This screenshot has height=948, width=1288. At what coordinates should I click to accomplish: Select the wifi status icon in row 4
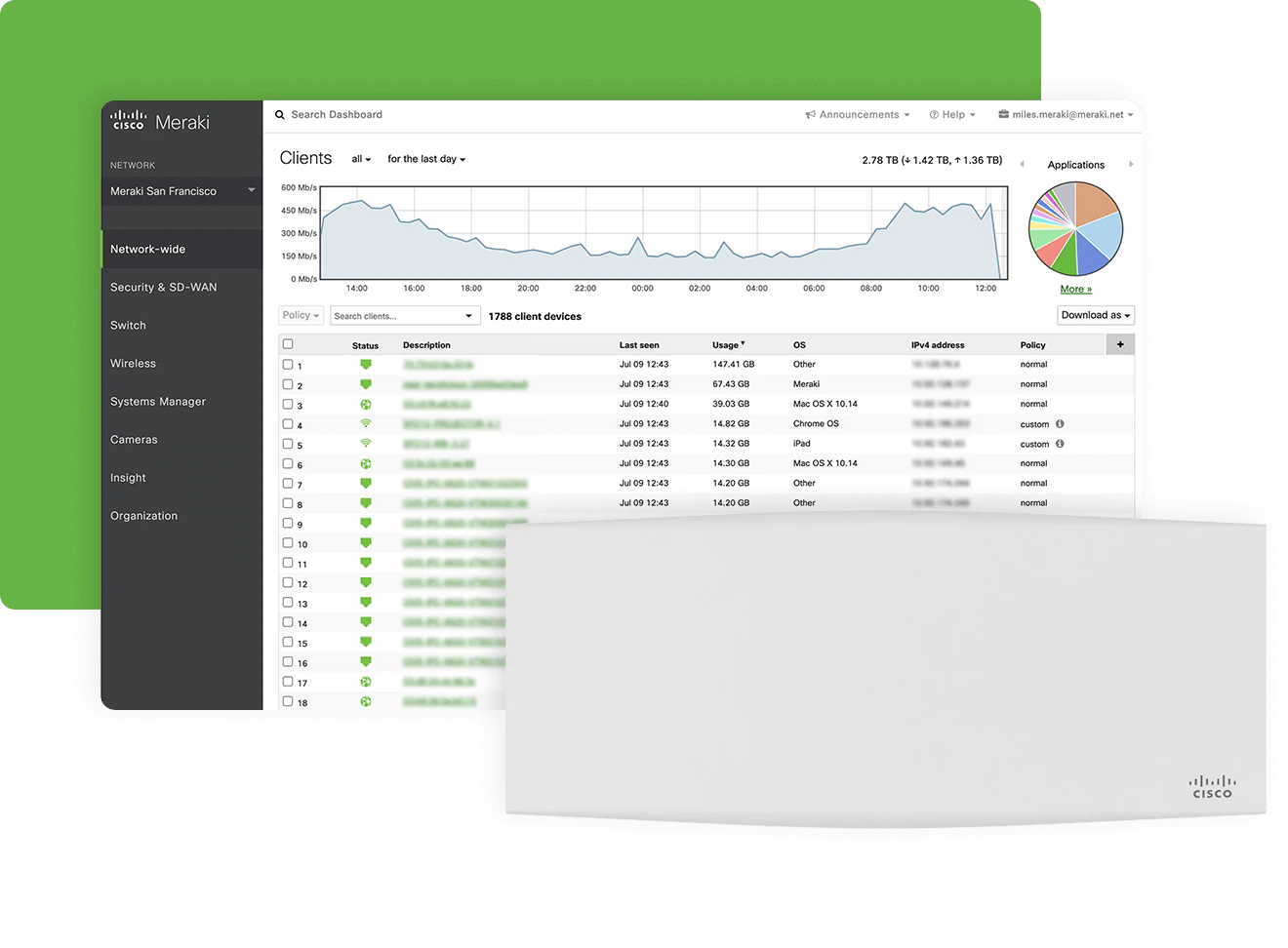tap(366, 423)
